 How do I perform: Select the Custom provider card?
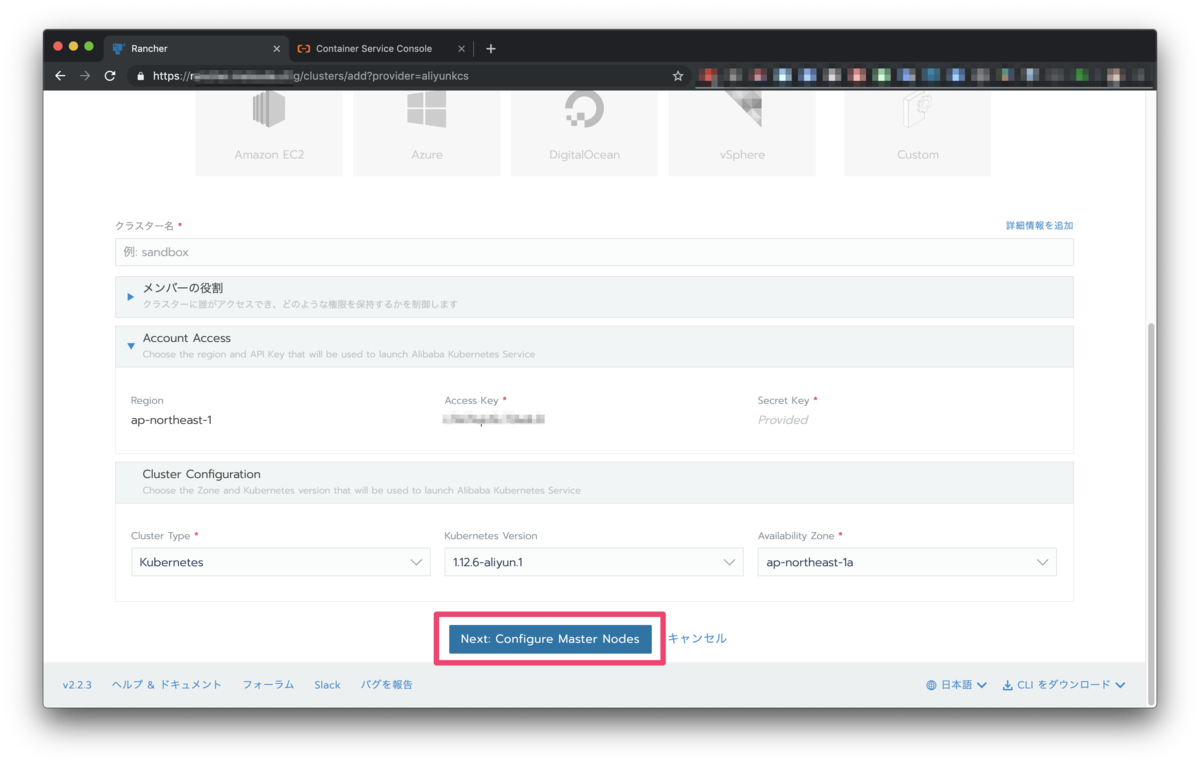[x=918, y=133]
